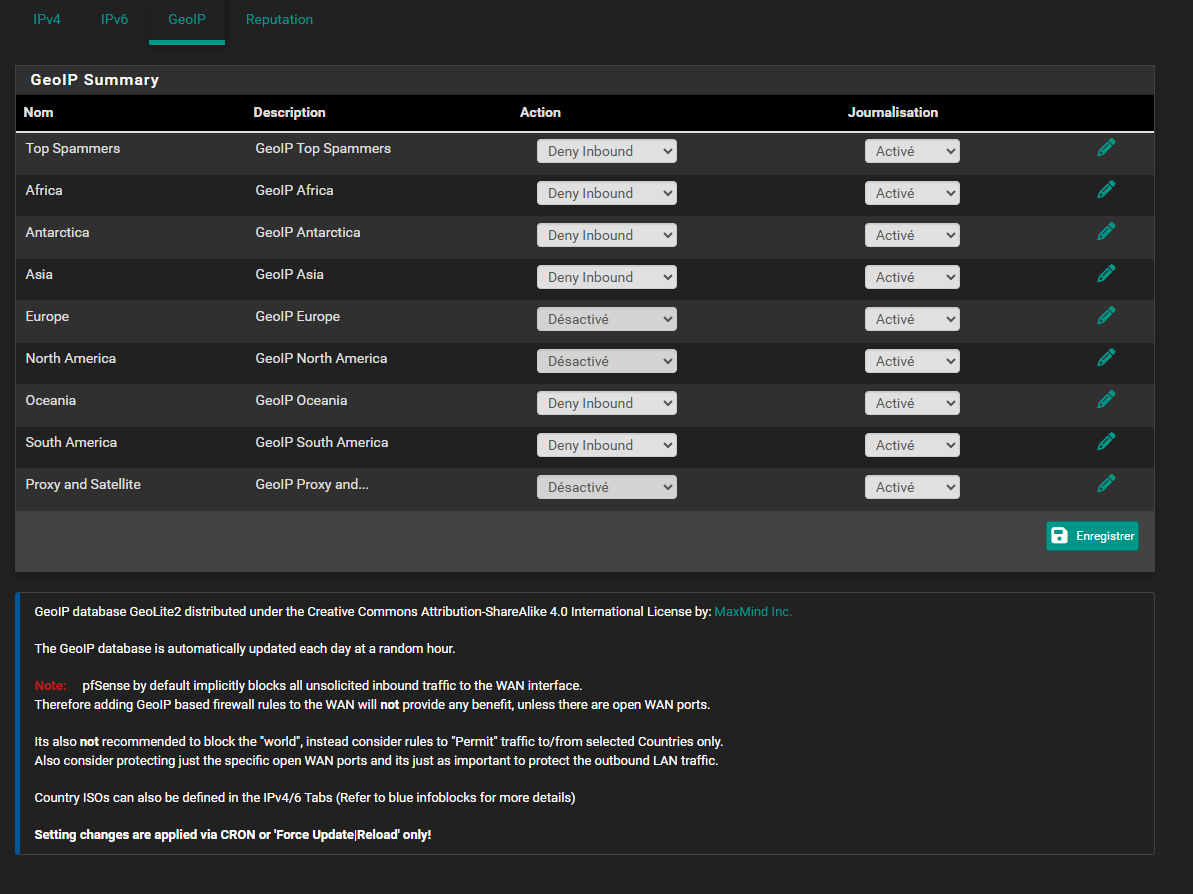
Task: Select the Antarctica name cell
Action: [57, 232]
